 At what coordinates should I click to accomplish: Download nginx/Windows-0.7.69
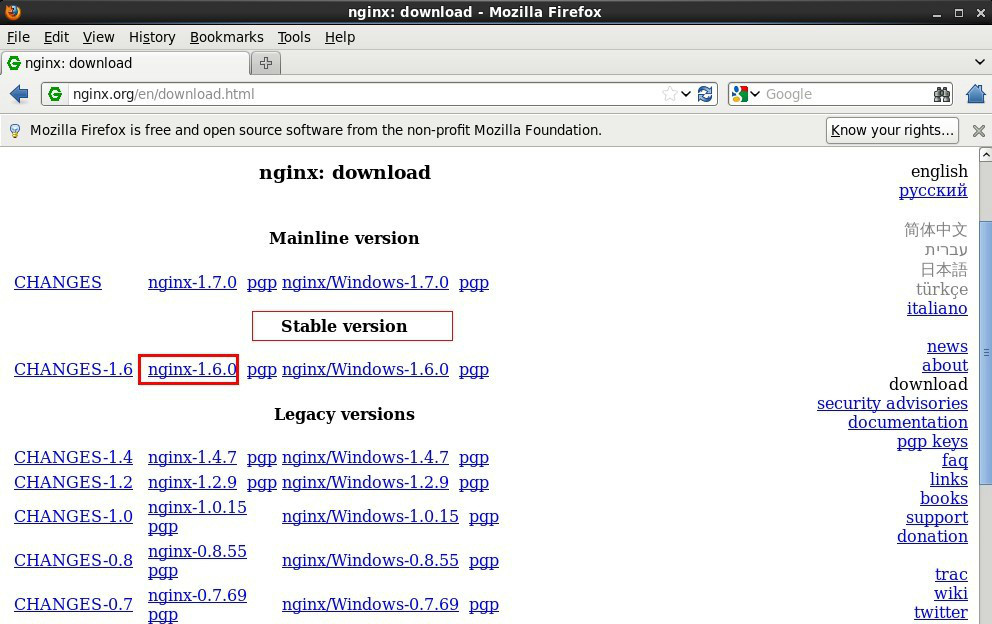point(371,604)
